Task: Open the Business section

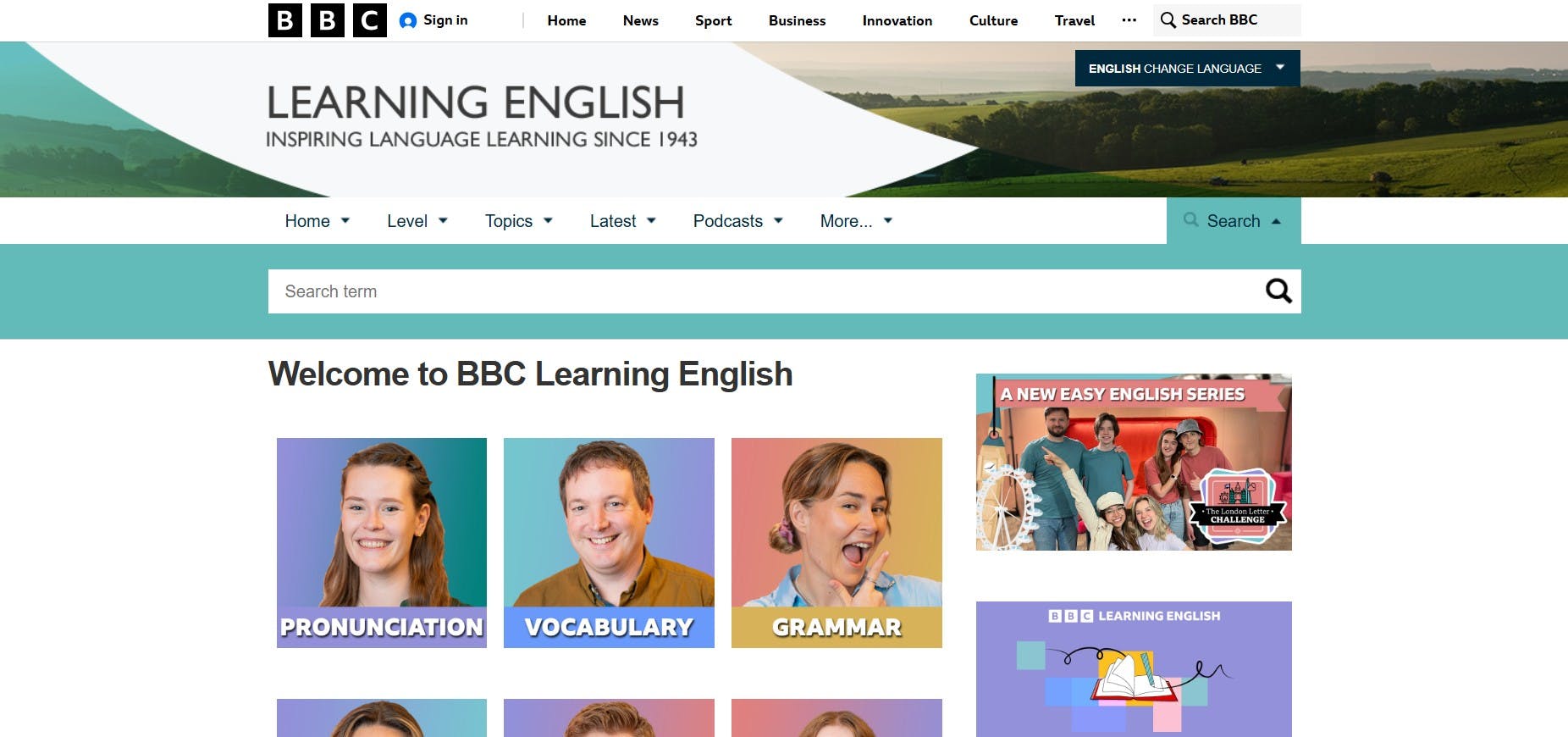Action: (x=797, y=20)
